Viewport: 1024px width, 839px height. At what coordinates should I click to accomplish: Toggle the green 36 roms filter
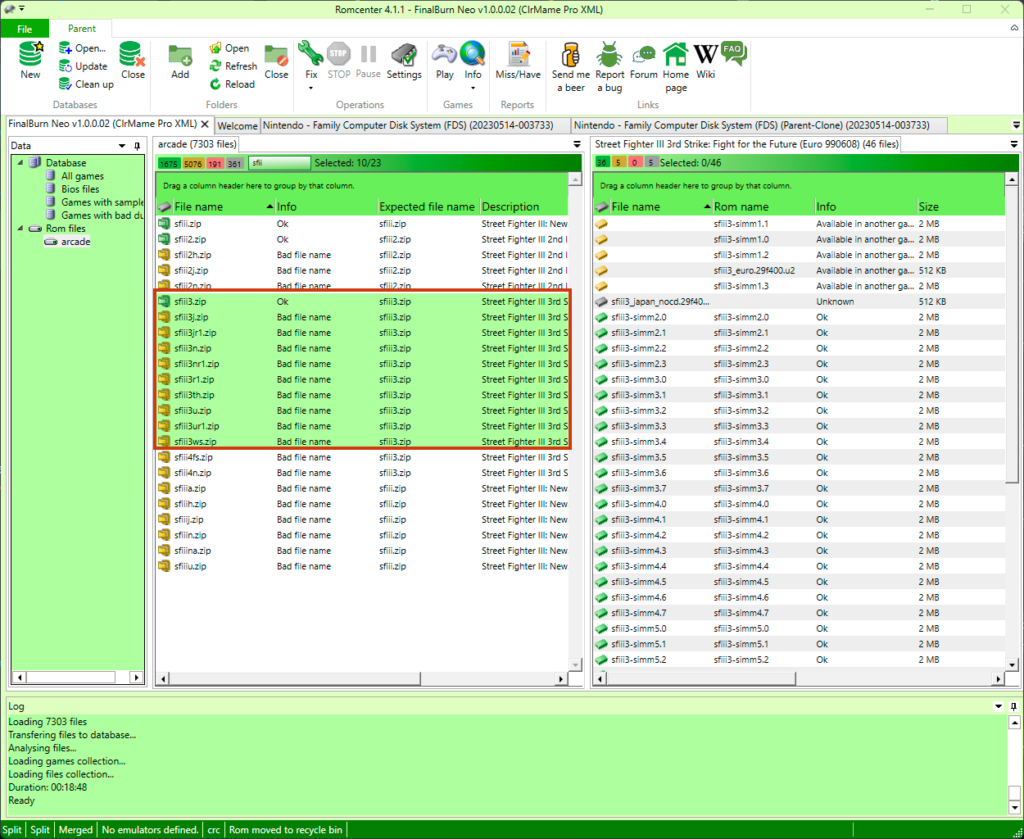(x=601, y=163)
